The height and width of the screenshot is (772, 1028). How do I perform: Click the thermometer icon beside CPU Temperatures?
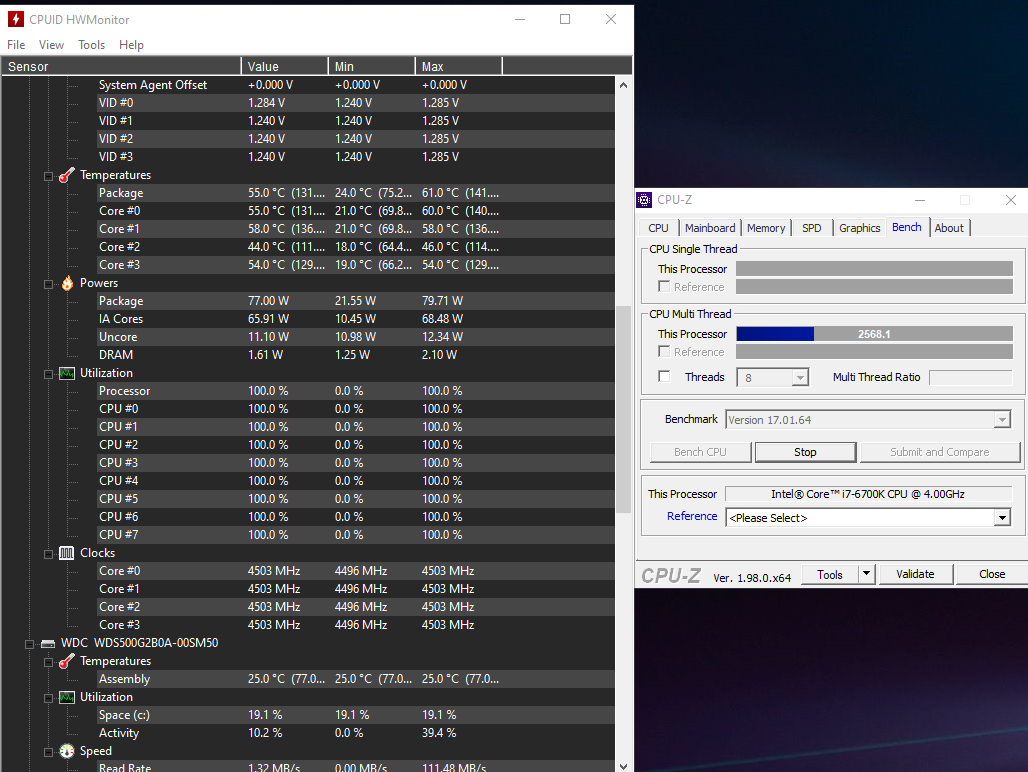point(67,175)
